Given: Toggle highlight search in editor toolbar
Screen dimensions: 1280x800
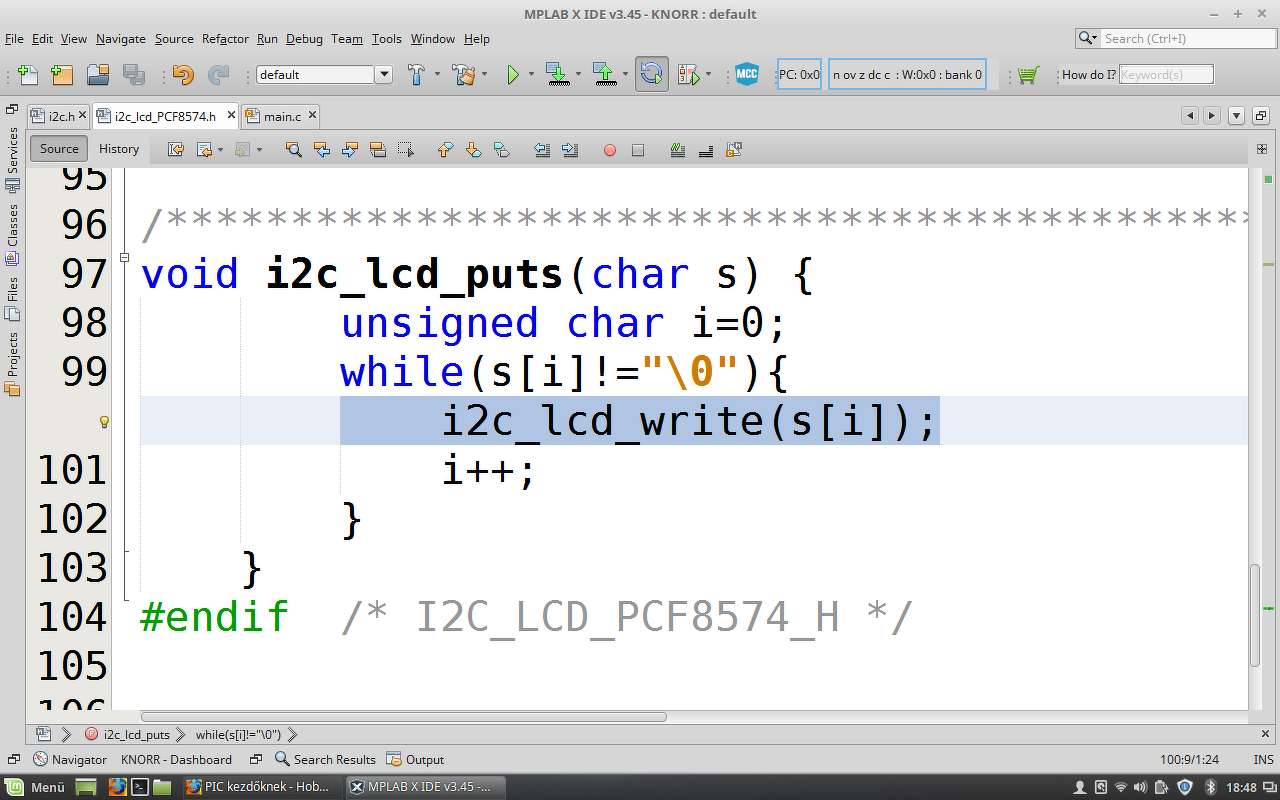Looking at the screenshot, I should click(x=377, y=150).
